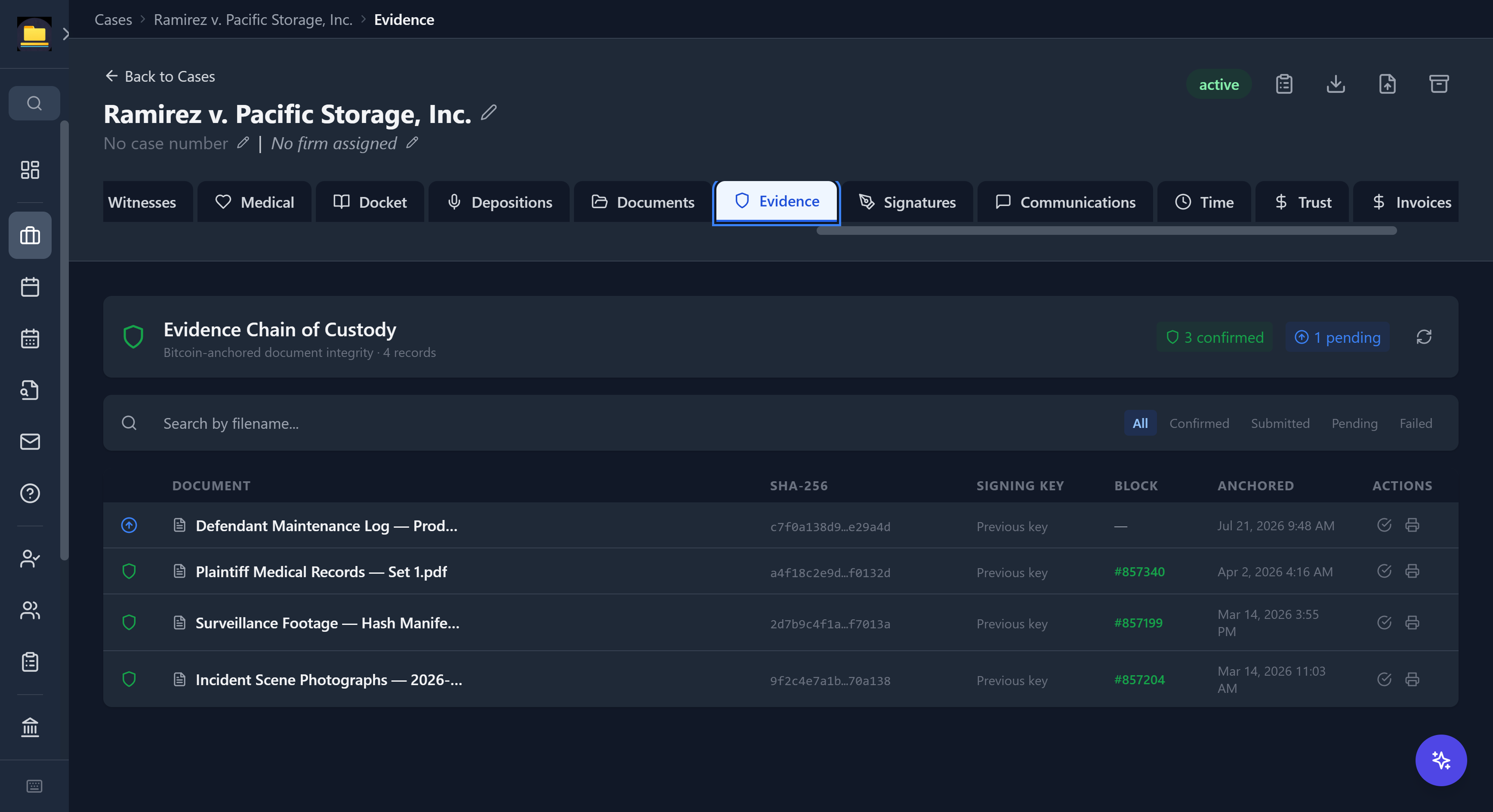Open the clipboard list icon in sidebar
1493x812 pixels.
[30, 661]
